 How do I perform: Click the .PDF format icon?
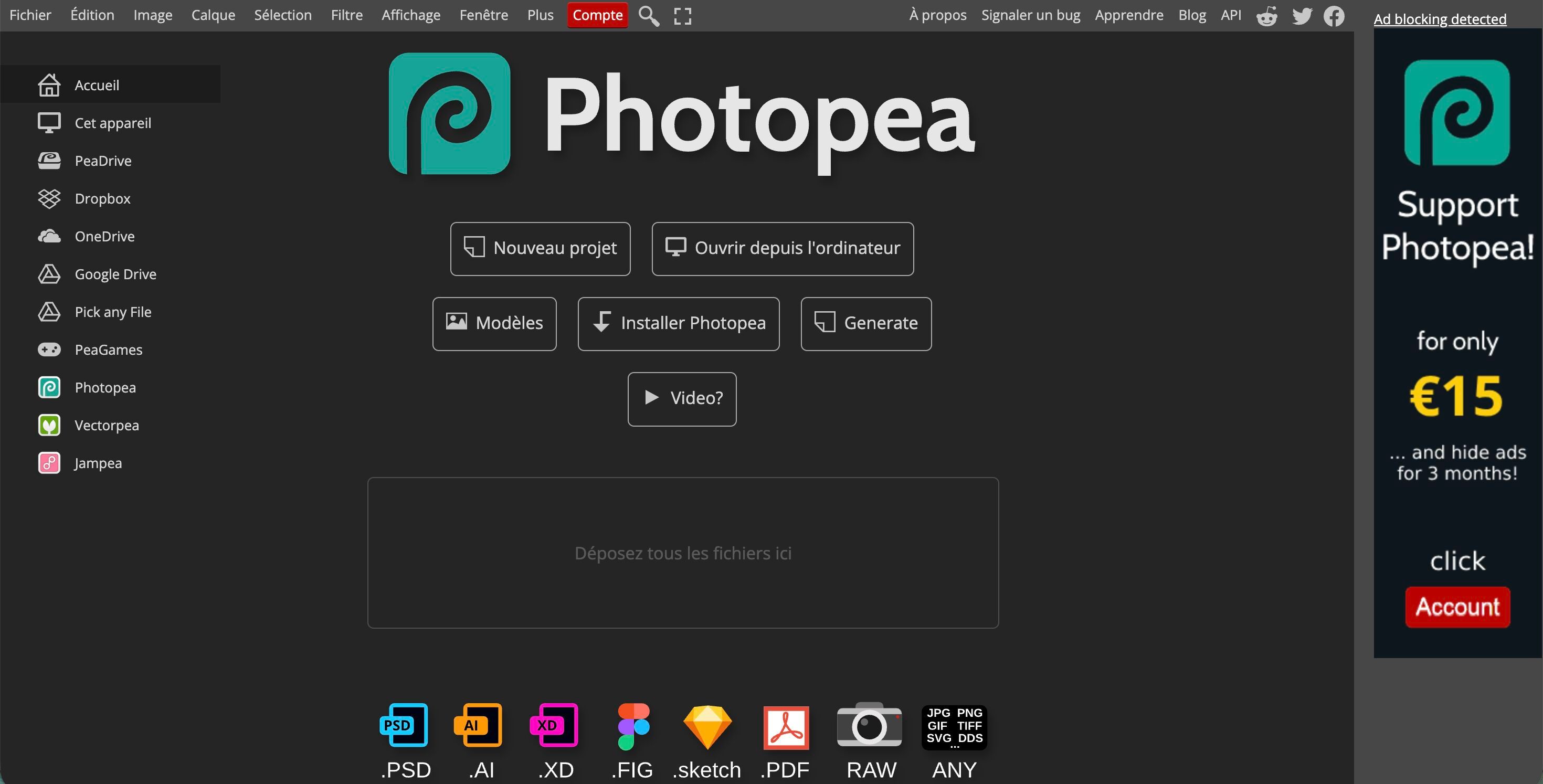point(786,727)
